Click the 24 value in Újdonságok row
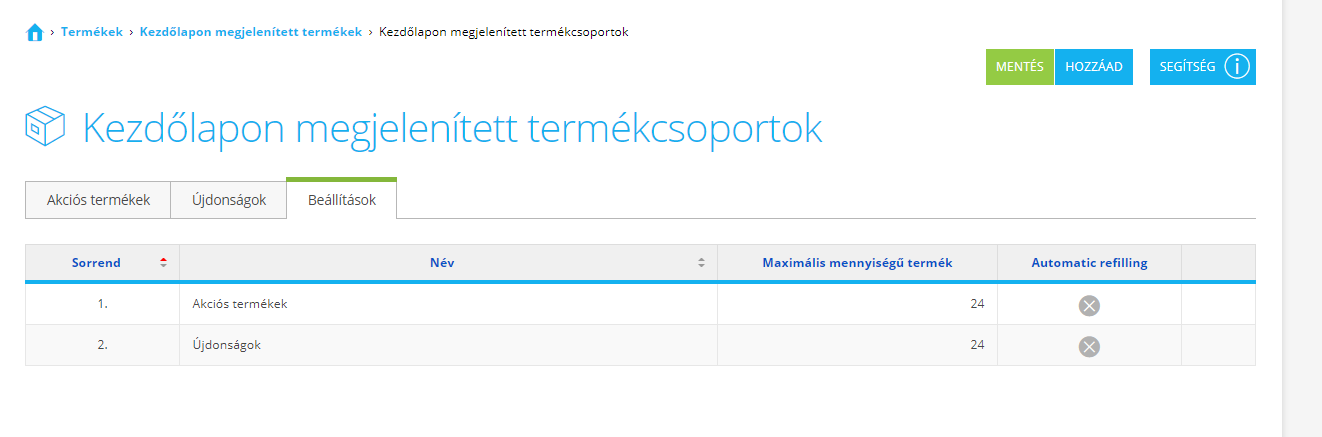1322x437 pixels. pos(977,345)
